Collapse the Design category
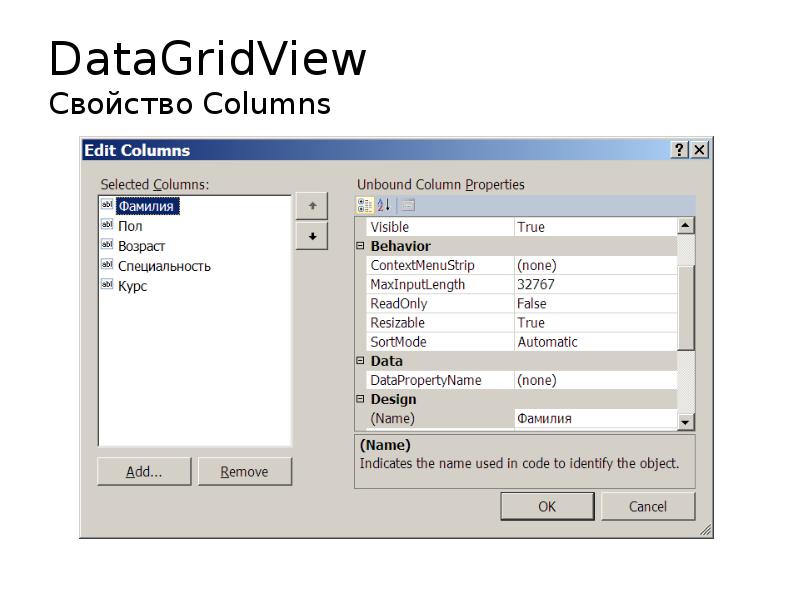This screenshot has width=800, height=600. coord(360,399)
